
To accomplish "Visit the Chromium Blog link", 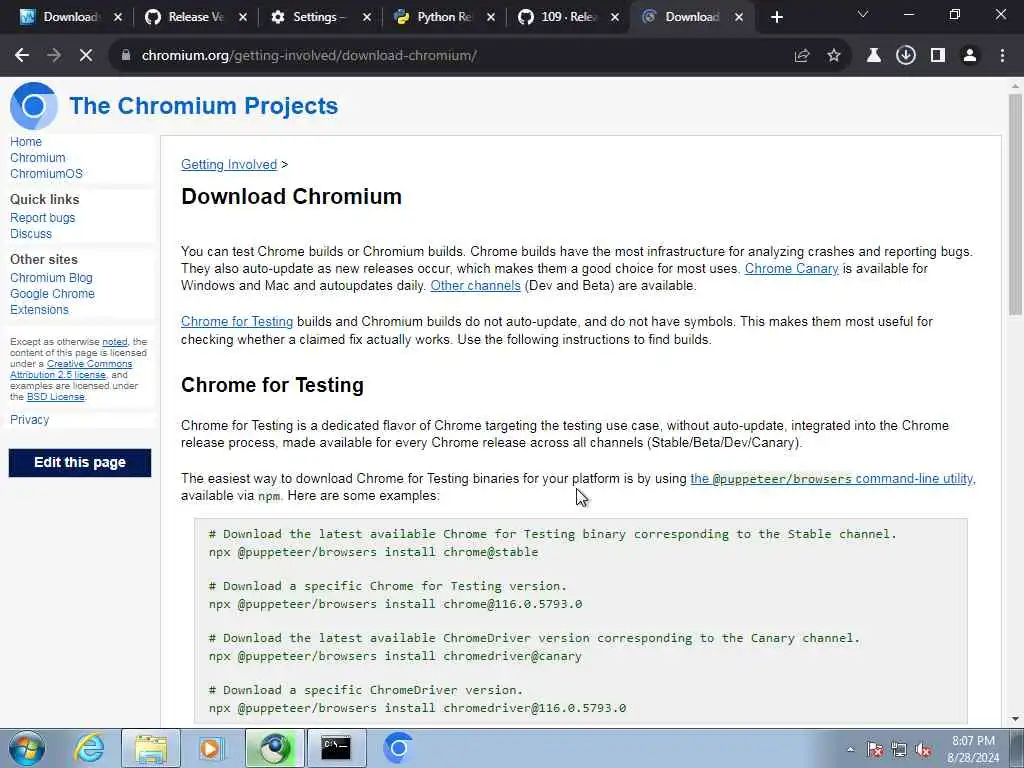I will [51, 278].
